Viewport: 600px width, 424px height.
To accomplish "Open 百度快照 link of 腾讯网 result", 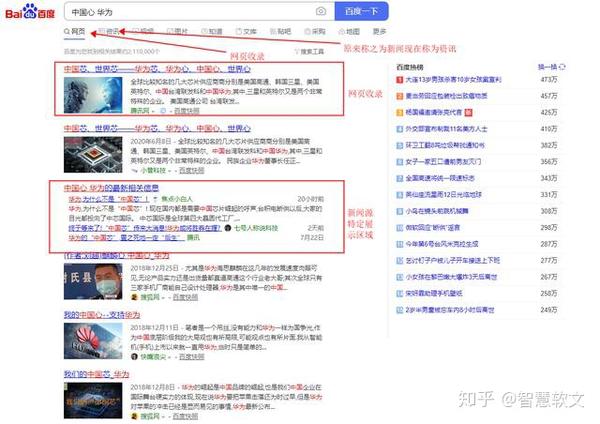I will (x=187, y=111).
